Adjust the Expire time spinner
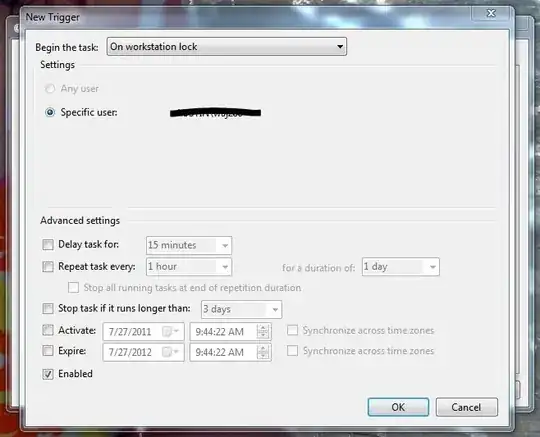This screenshot has width=540, height=437. (263, 352)
